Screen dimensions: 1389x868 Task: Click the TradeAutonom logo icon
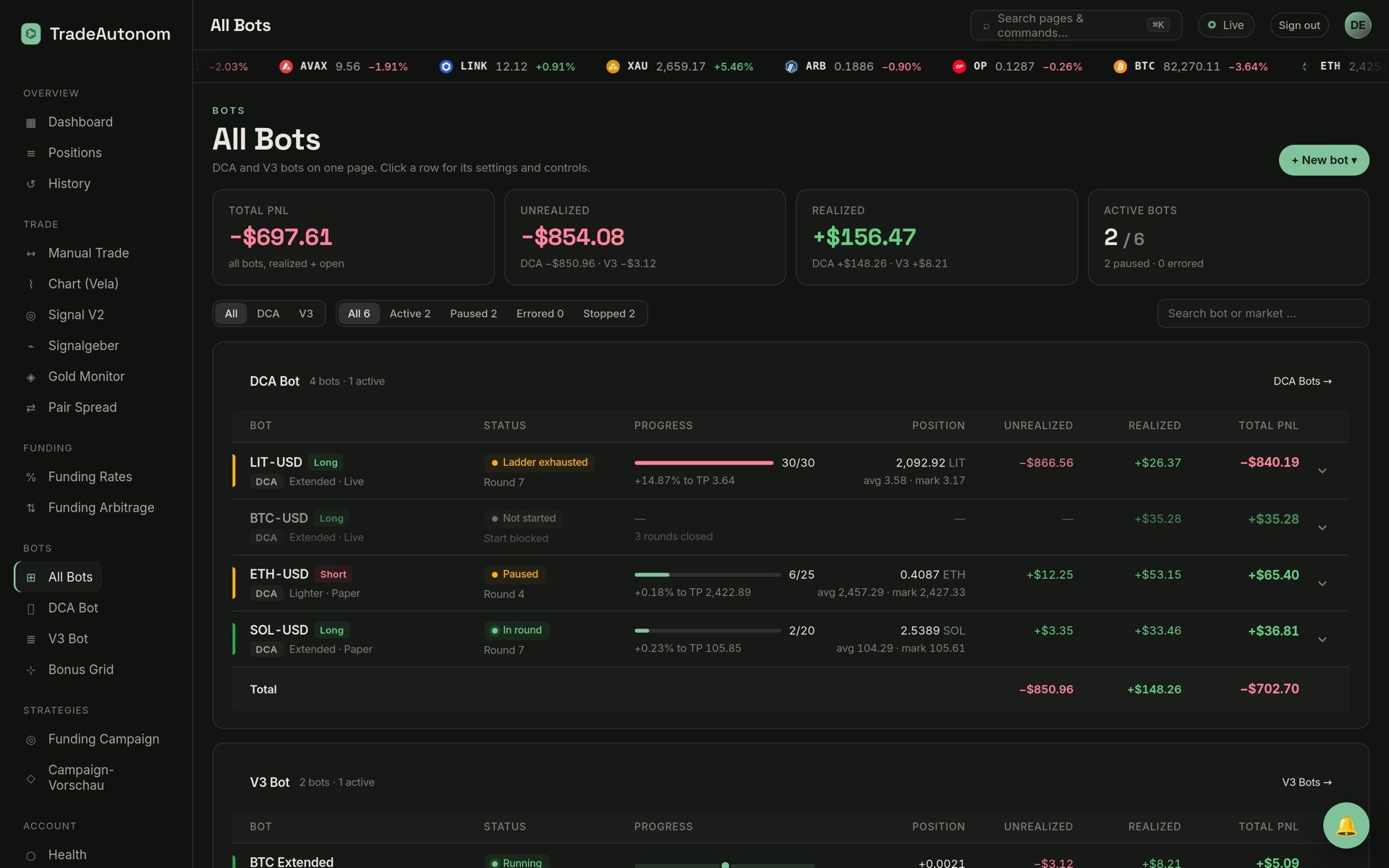click(31, 34)
